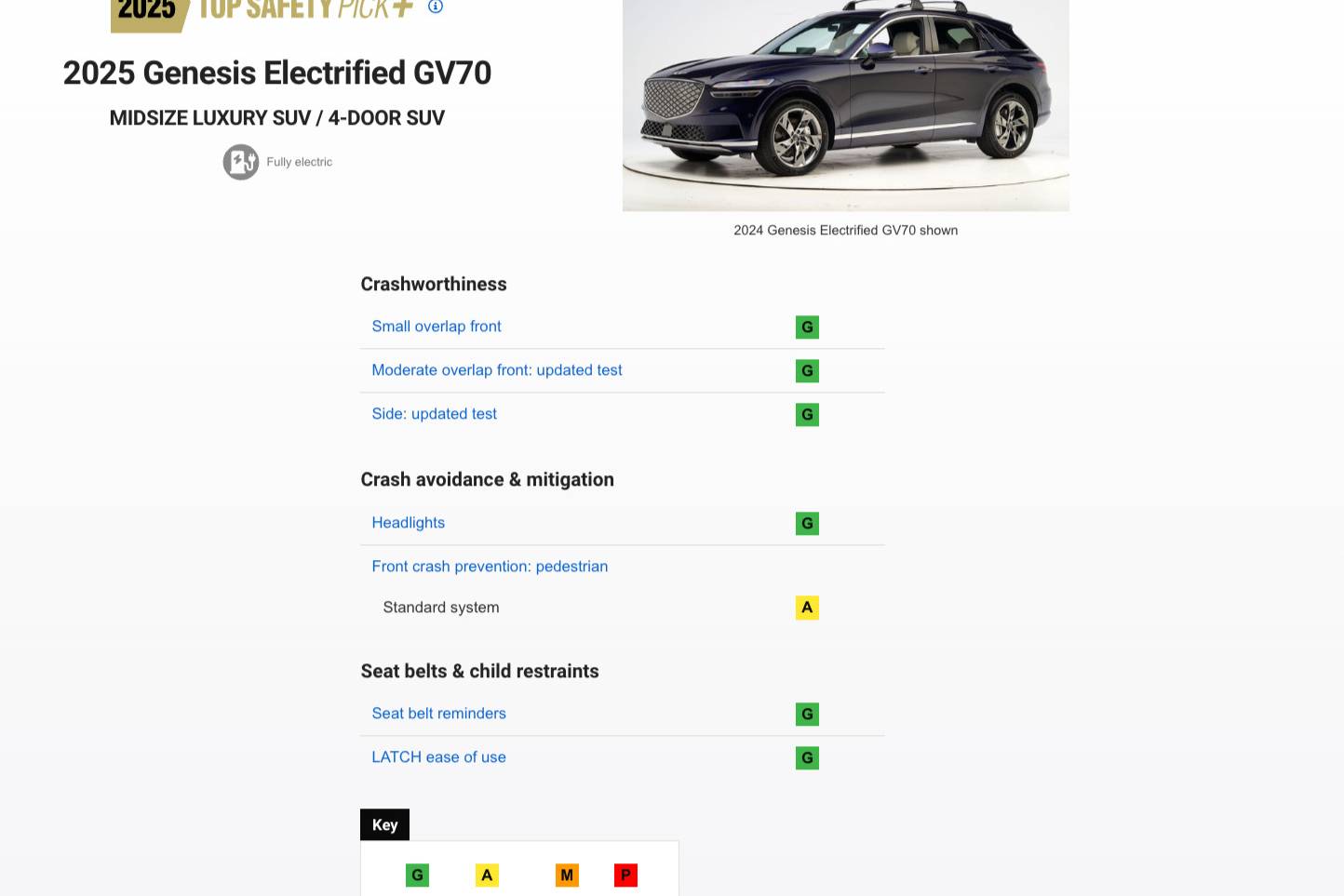Viewport: 1344px width, 896px height.
Task: Open the Small overlap front link
Action: tap(437, 327)
